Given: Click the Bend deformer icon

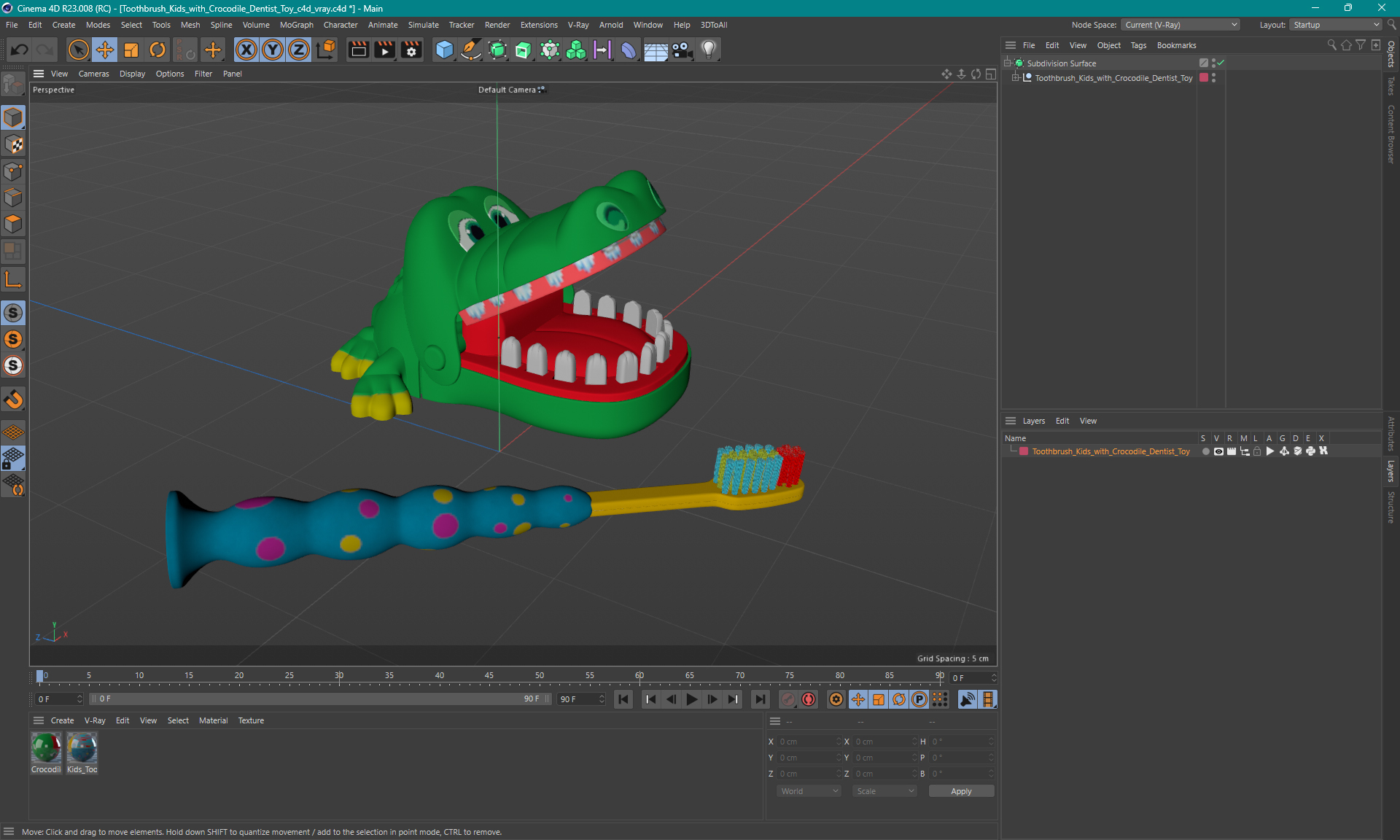Looking at the screenshot, I should tap(629, 50).
